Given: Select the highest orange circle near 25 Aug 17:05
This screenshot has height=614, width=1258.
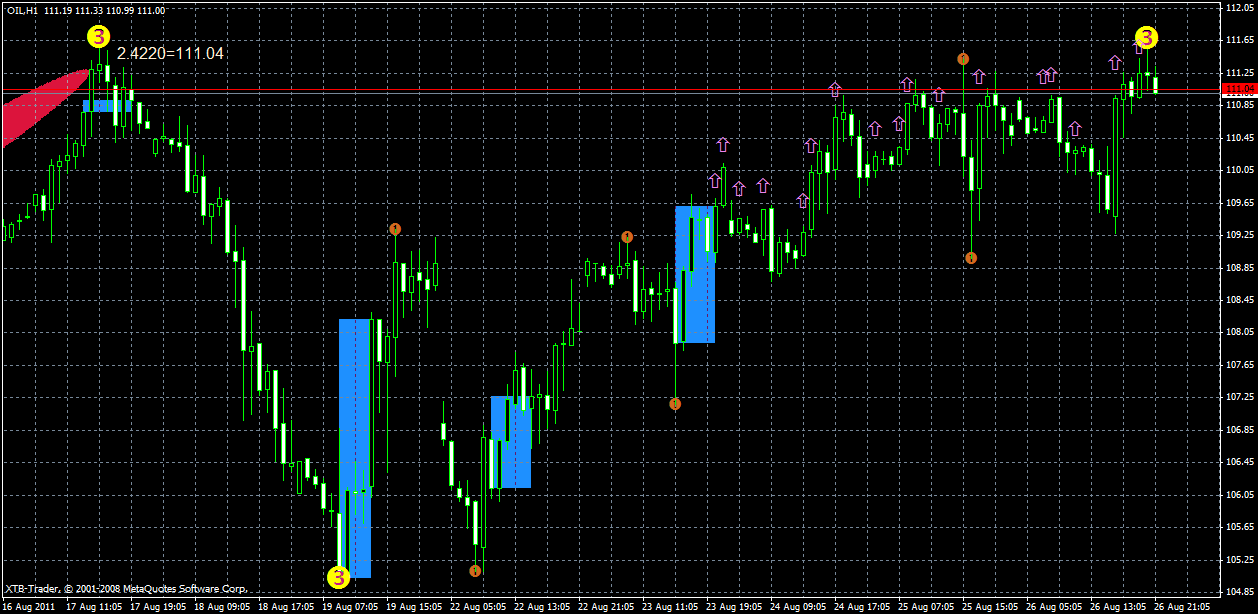Looking at the screenshot, I should tap(962, 60).
